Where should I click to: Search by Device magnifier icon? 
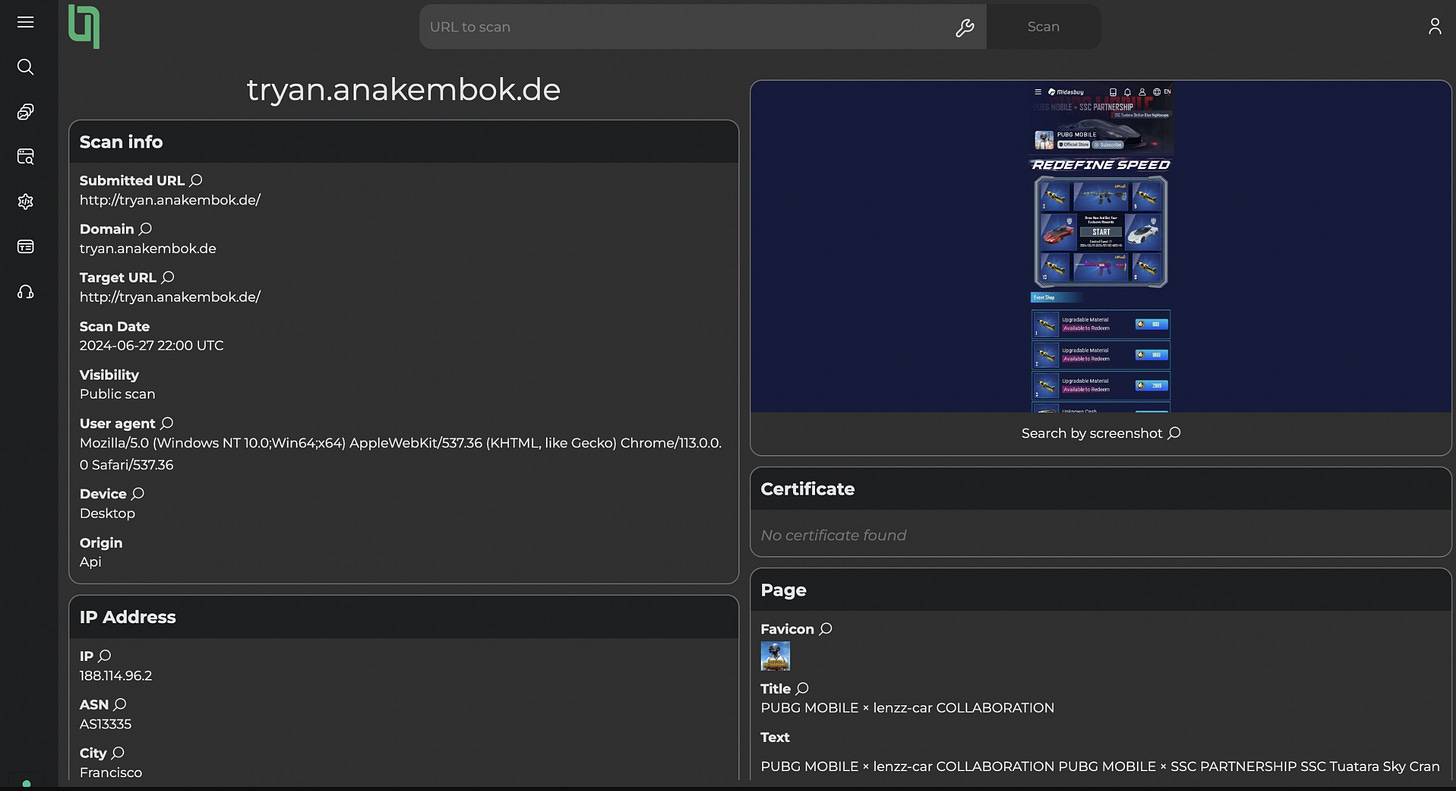pyautogui.click(x=138, y=494)
